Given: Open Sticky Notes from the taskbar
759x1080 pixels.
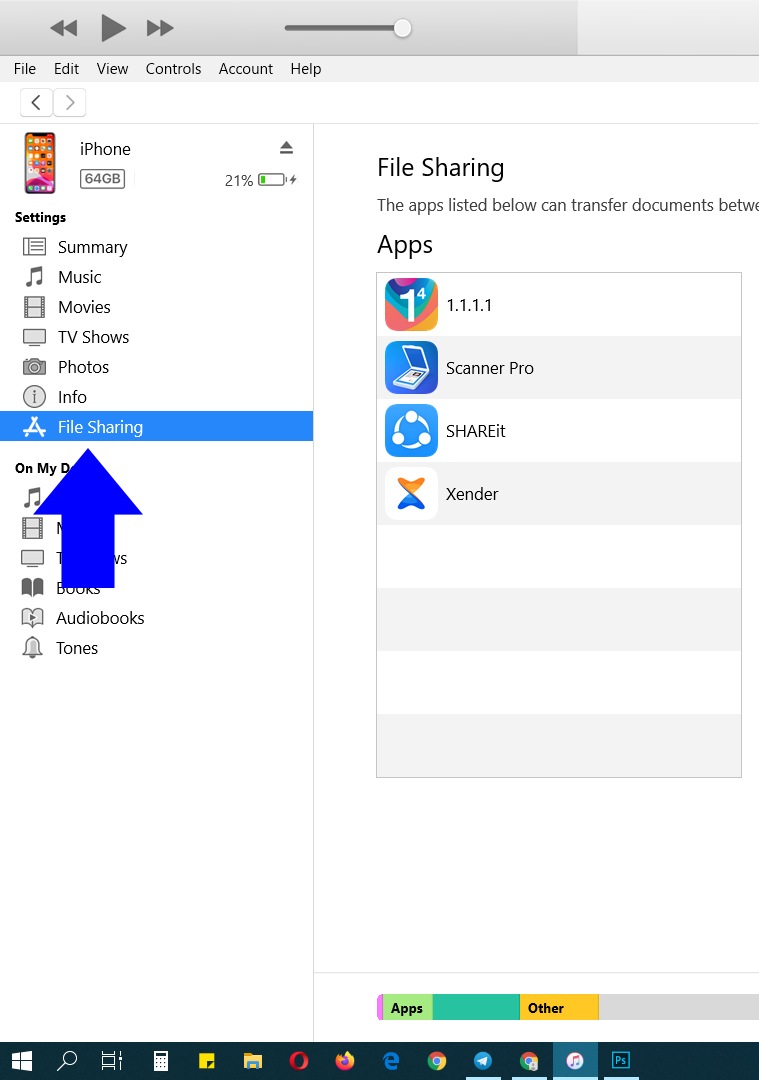Looking at the screenshot, I should coord(207,1061).
